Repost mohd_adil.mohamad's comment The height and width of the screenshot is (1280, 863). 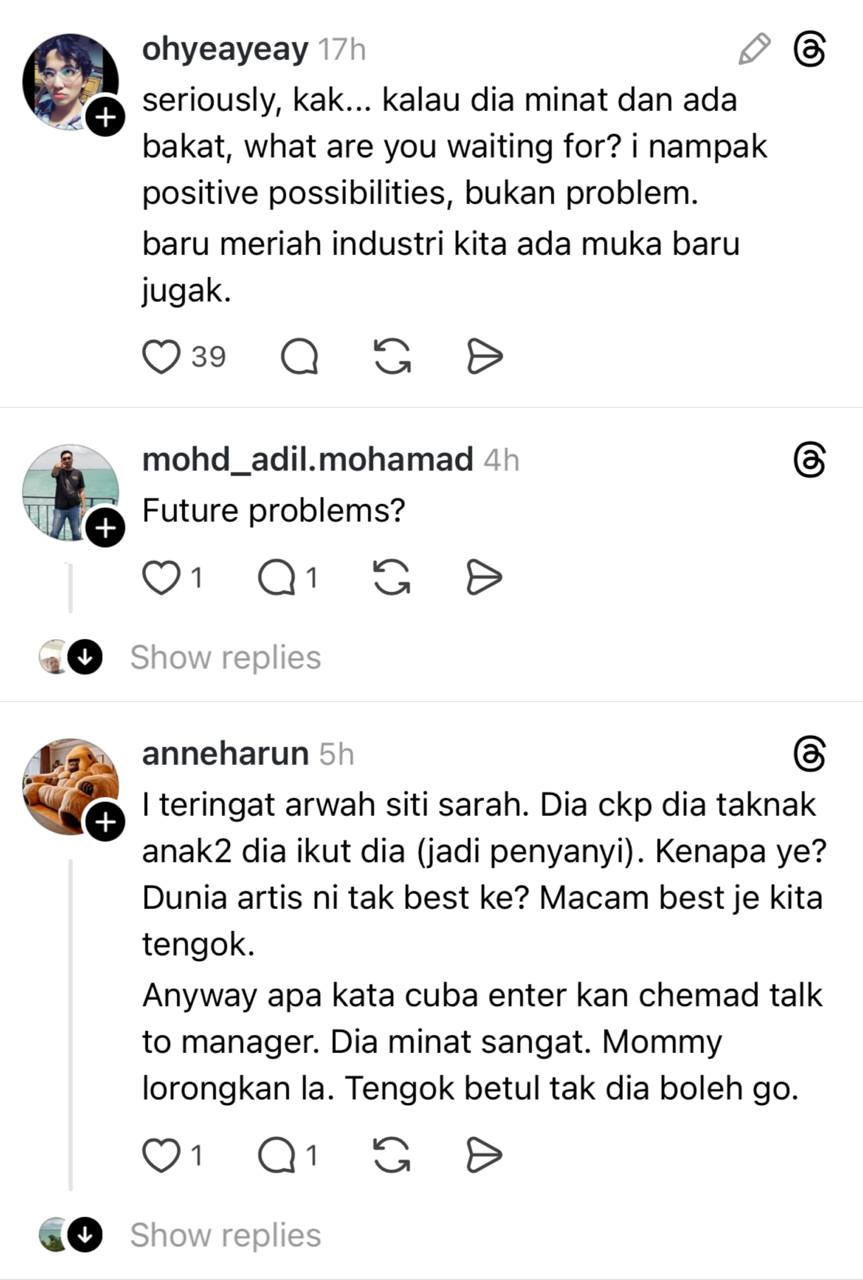point(392,577)
